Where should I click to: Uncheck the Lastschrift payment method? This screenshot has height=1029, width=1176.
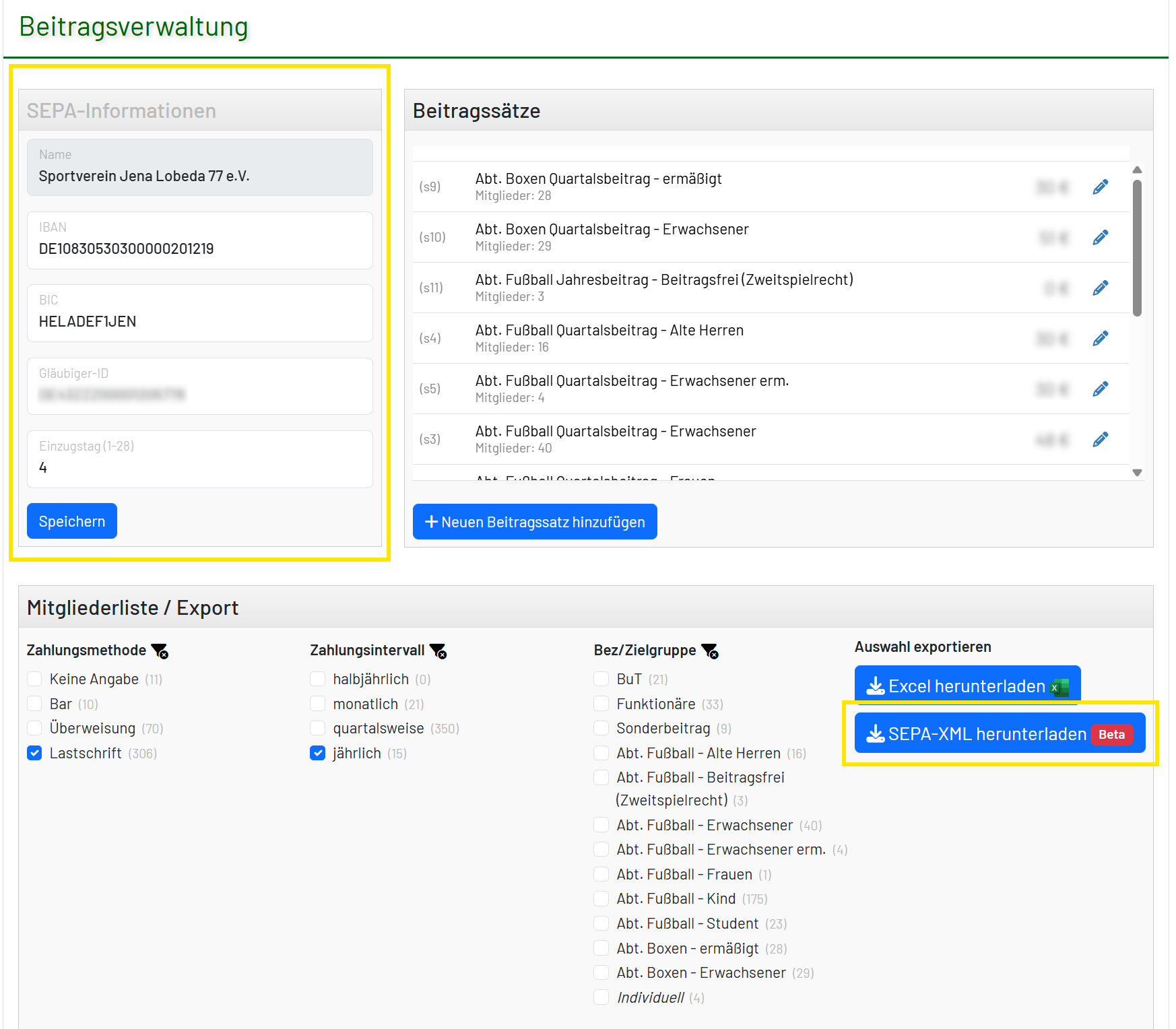coord(35,753)
